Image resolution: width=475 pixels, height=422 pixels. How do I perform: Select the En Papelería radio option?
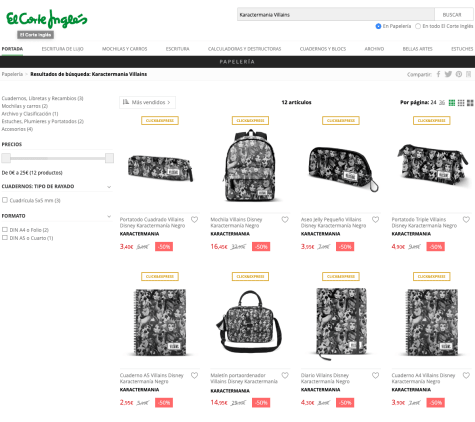coord(378,26)
